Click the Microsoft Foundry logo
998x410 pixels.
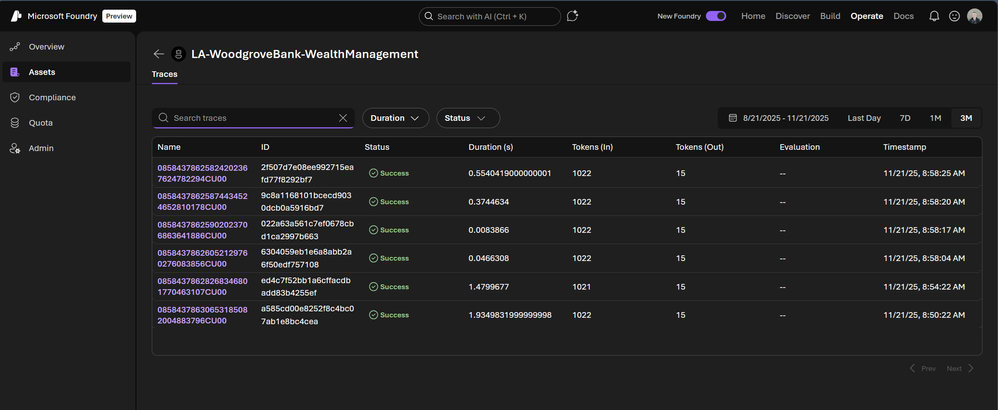point(16,16)
